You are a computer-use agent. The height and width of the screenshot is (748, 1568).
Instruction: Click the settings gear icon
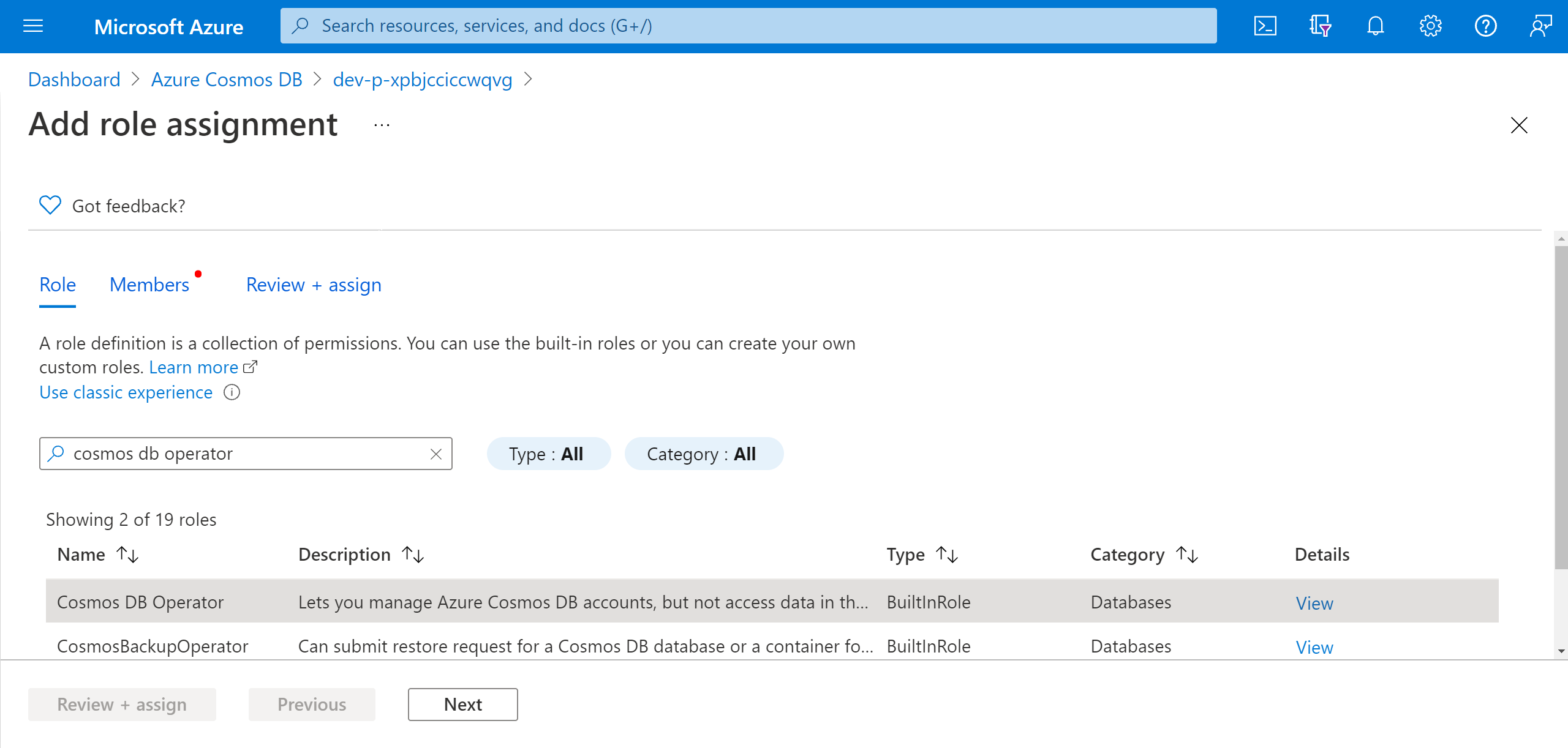1429,26
